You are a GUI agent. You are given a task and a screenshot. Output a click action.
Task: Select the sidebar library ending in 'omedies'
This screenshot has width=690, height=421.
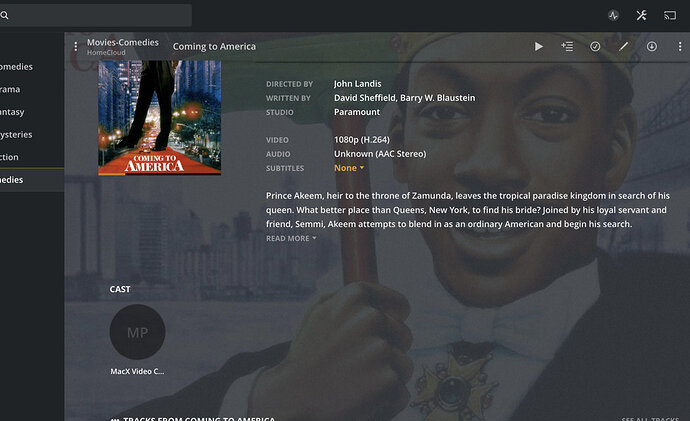click(16, 66)
